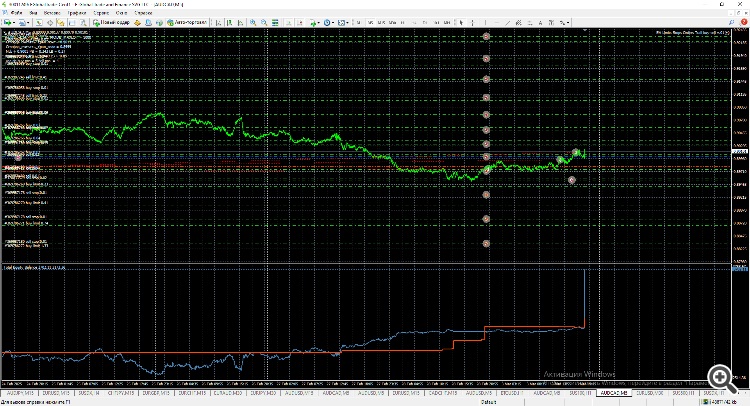Switch chart to Bar Chart mode
Screen dimensions: 750x406
[x=219, y=22]
